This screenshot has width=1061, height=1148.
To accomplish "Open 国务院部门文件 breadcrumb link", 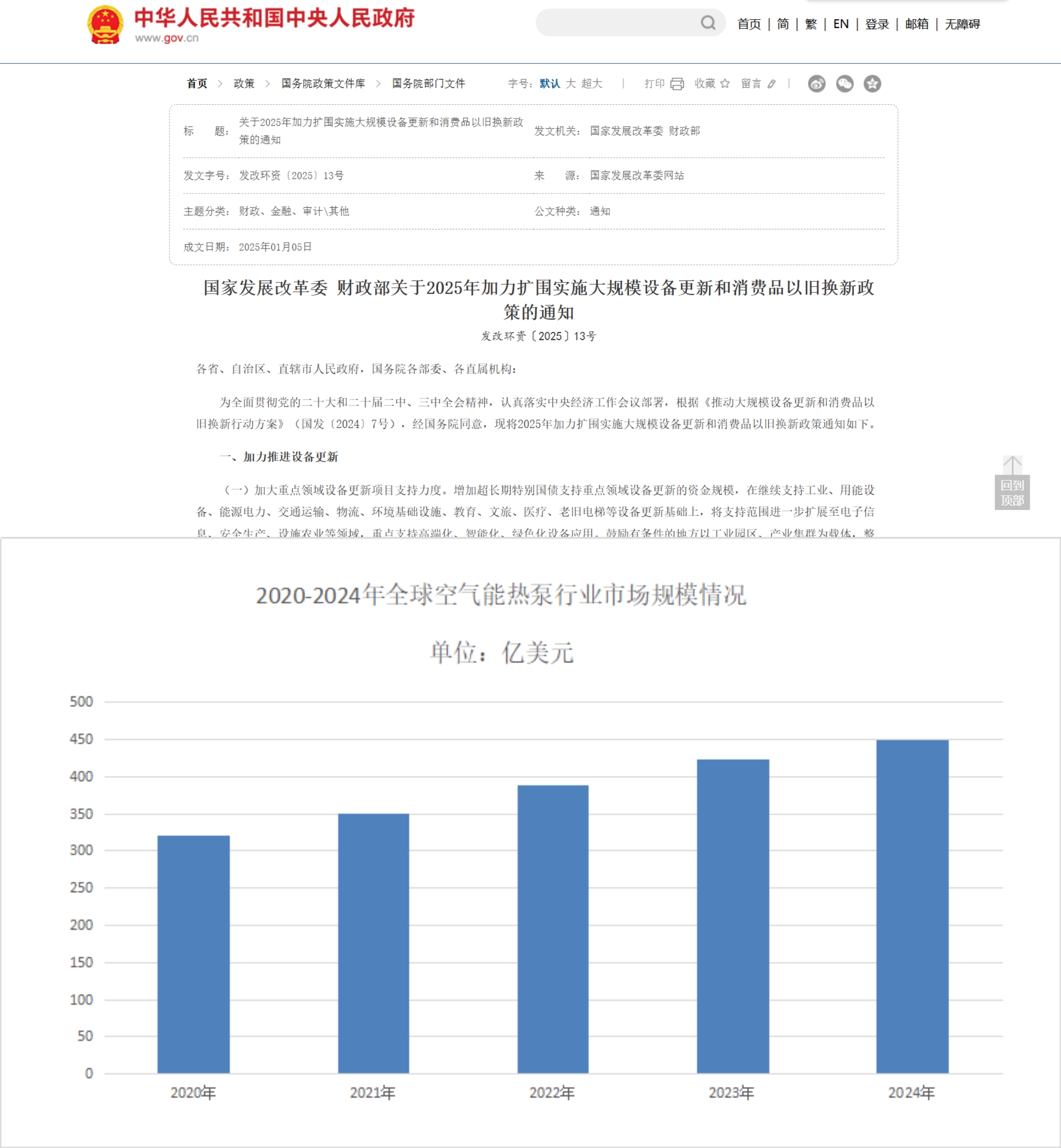I will [429, 84].
